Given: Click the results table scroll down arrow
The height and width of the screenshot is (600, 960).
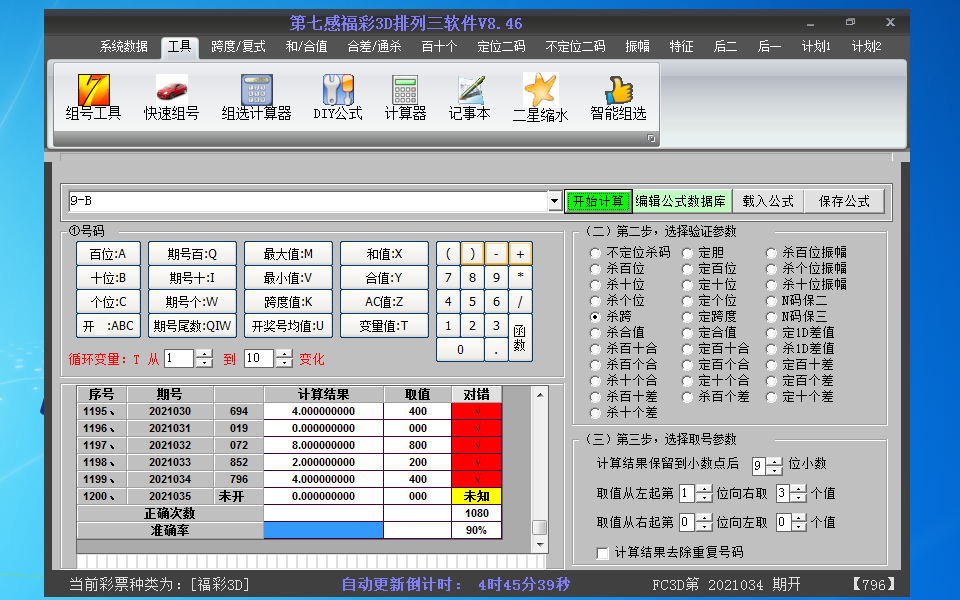Looking at the screenshot, I should (x=540, y=544).
